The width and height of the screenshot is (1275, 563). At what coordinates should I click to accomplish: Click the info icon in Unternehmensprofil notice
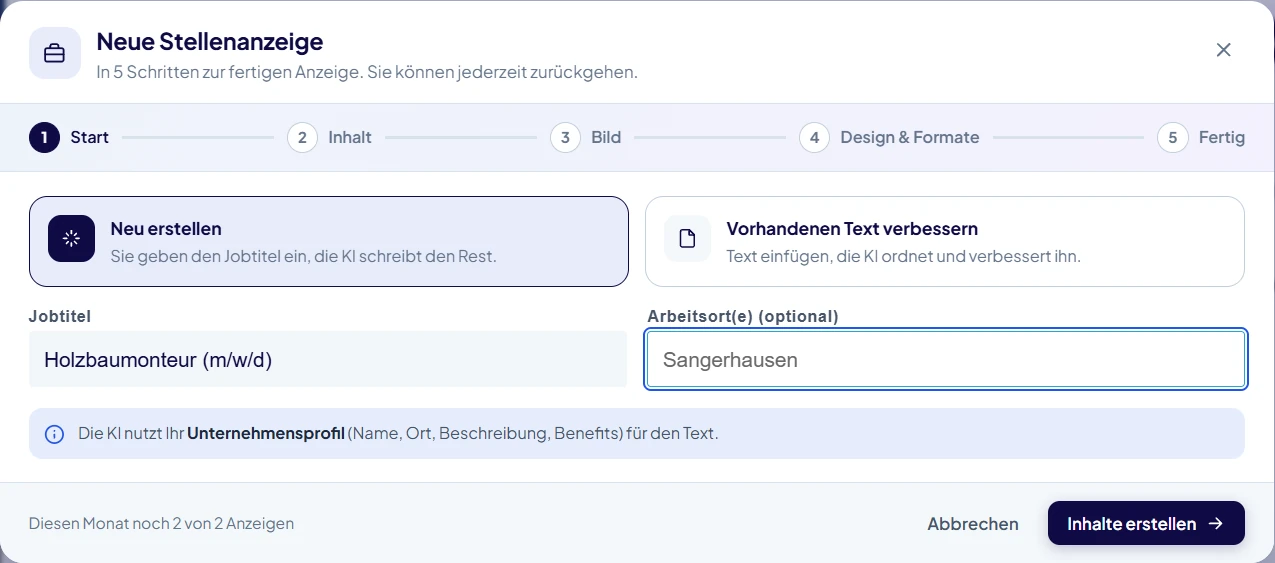pyautogui.click(x=55, y=434)
